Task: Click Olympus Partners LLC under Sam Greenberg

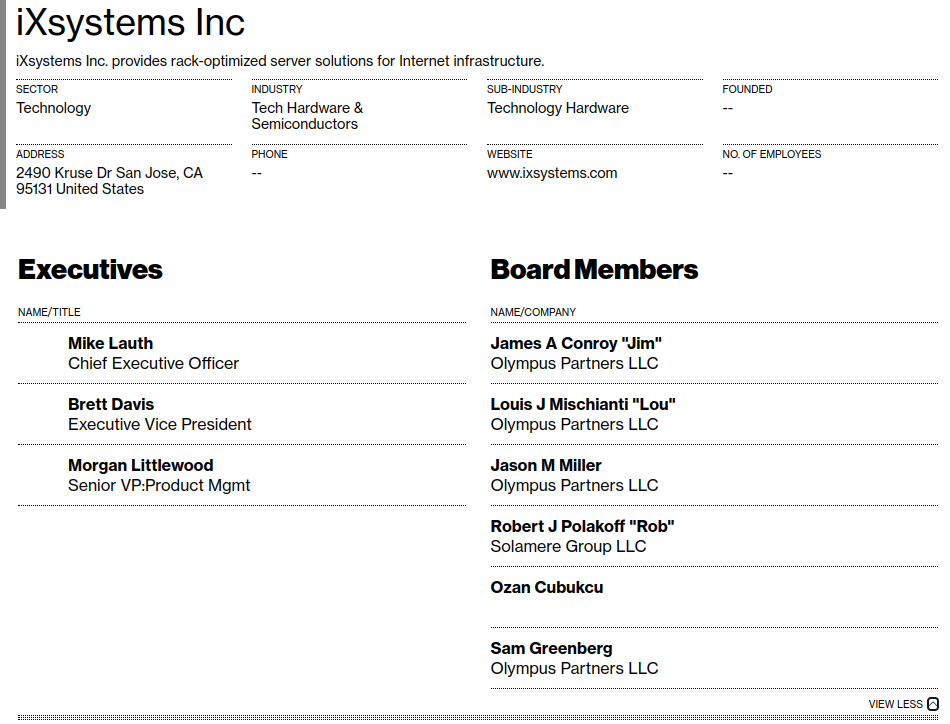Action: point(574,668)
